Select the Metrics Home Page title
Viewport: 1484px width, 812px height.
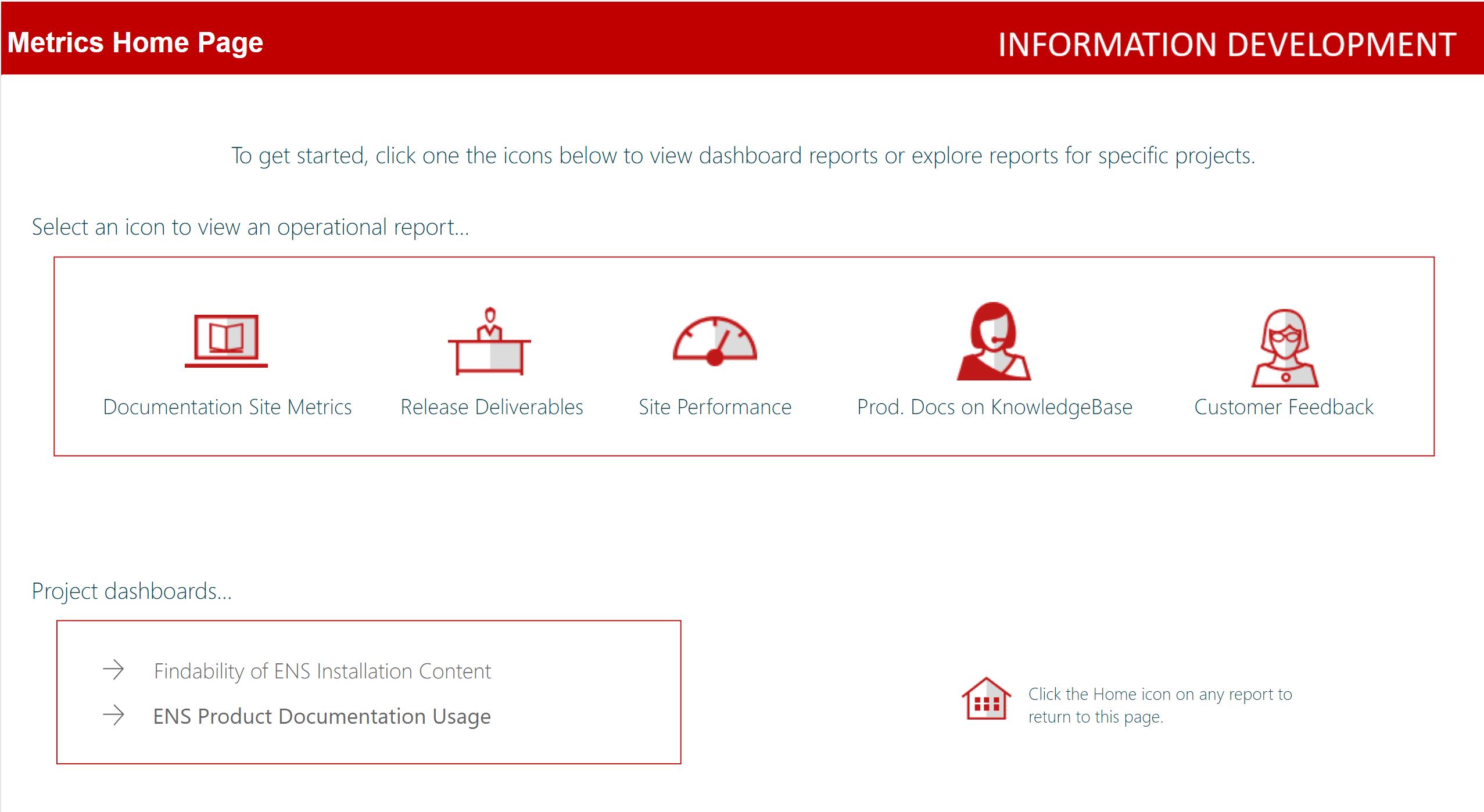pos(135,41)
